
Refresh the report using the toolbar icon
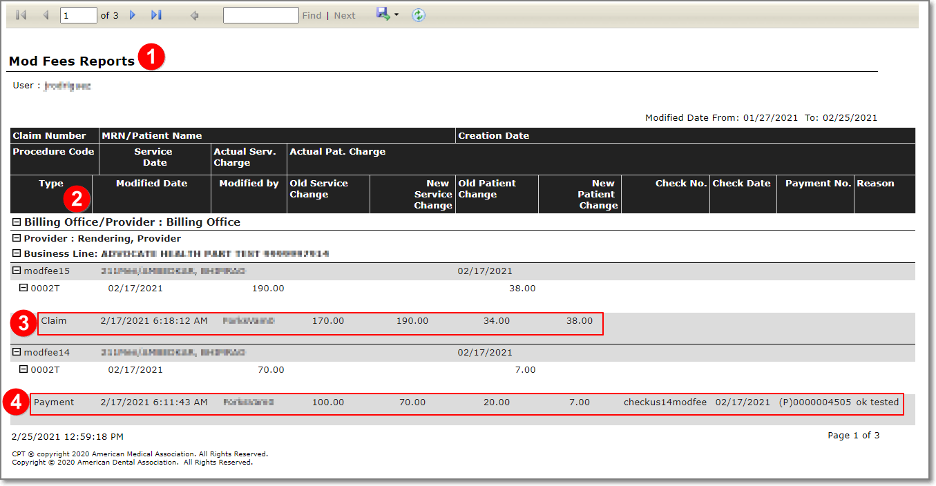click(x=419, y=15)
